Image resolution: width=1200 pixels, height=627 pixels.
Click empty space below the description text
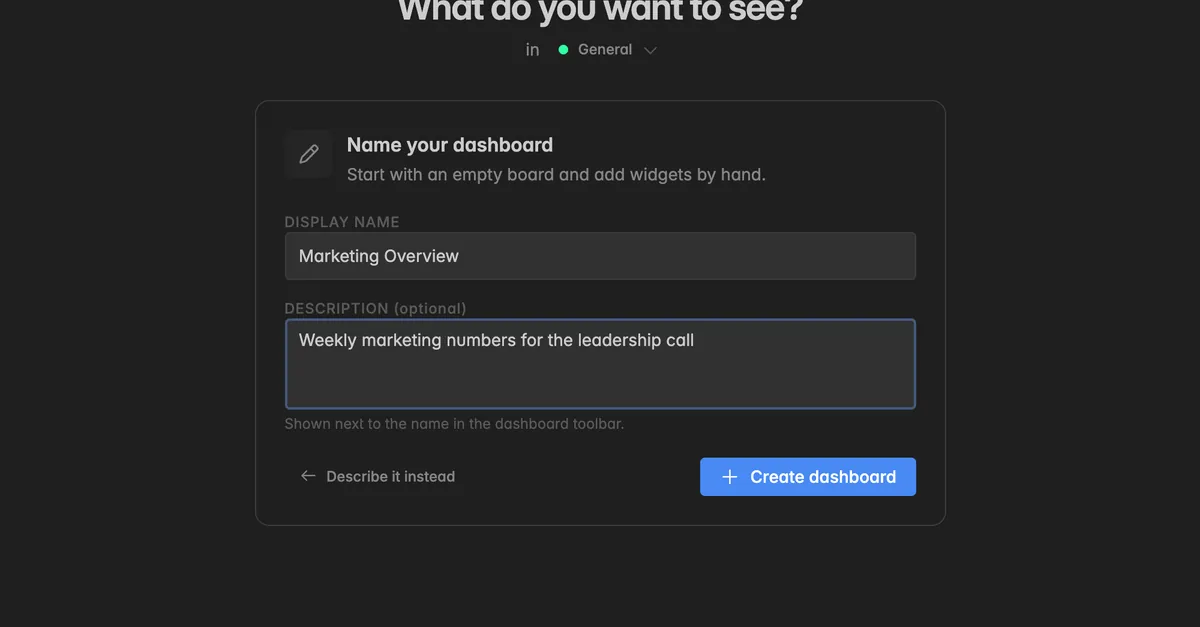600,382
